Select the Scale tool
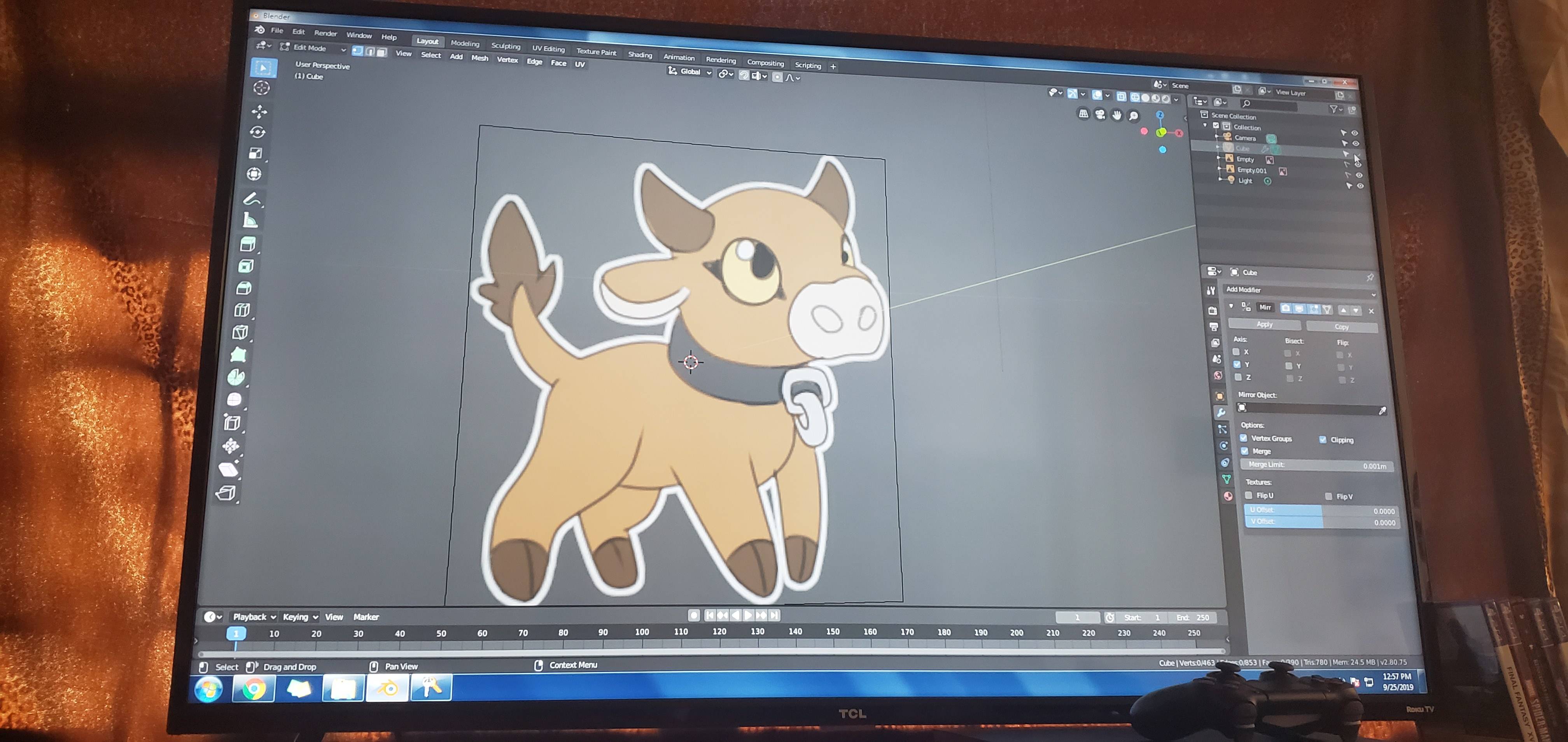Image resolution: width=1568 pixels, height=742 pixels. pyautogui.click(x=255, y=153)
